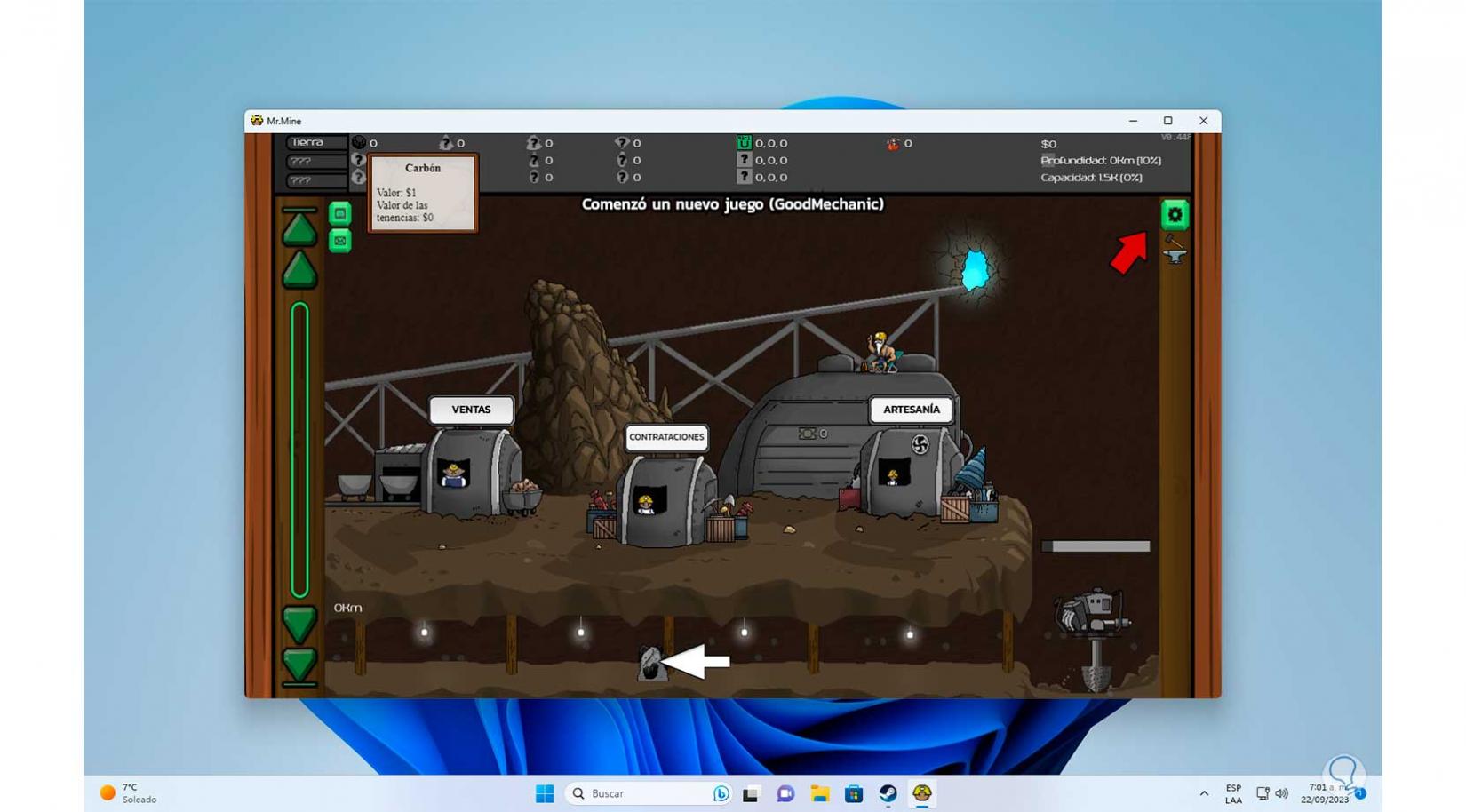Click the mine entrance rock on the lower level
The image size is (1466, 812).
tap(651, 664)
